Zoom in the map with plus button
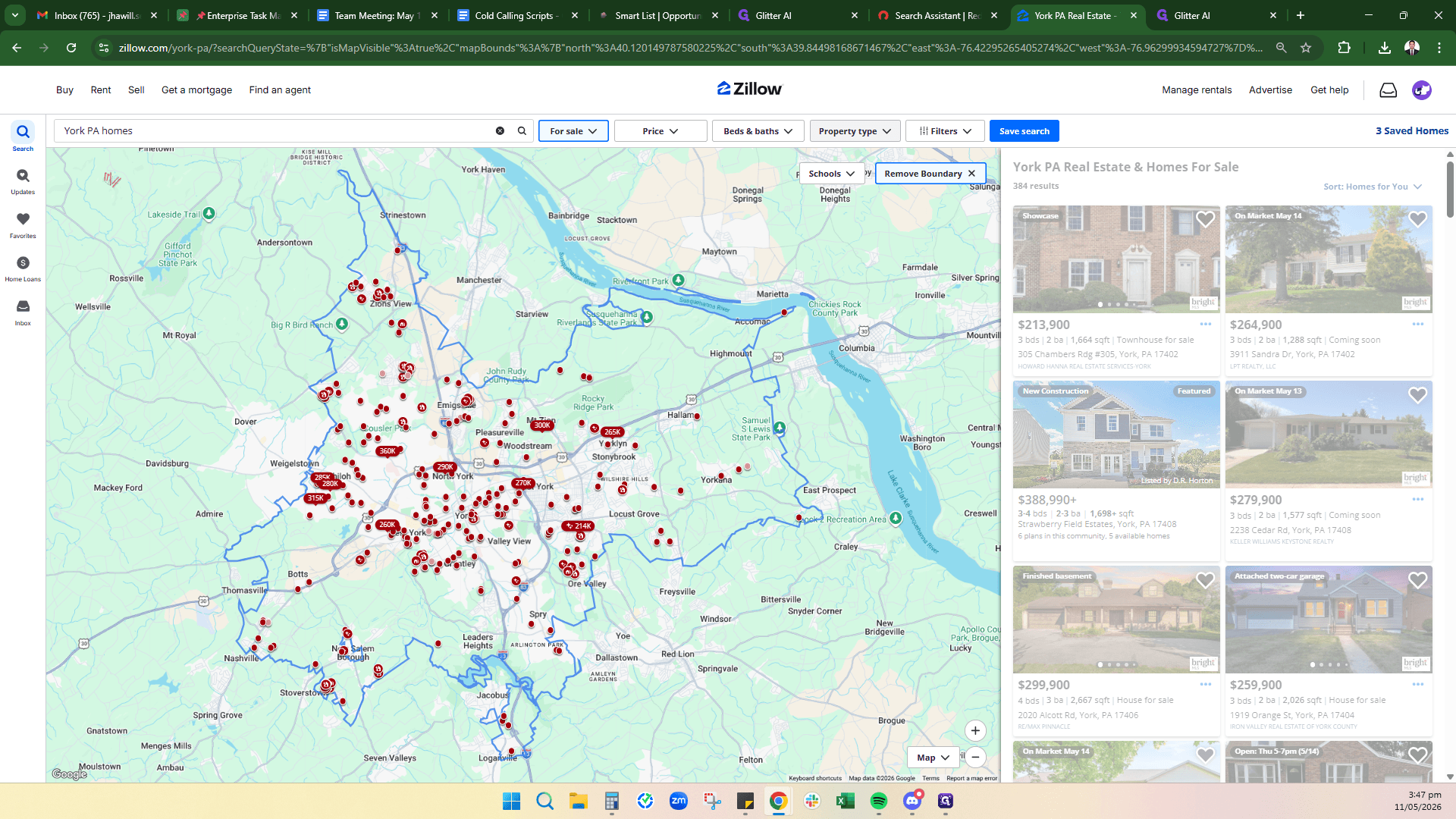1456x819 pixels. [x=975, y=731]
